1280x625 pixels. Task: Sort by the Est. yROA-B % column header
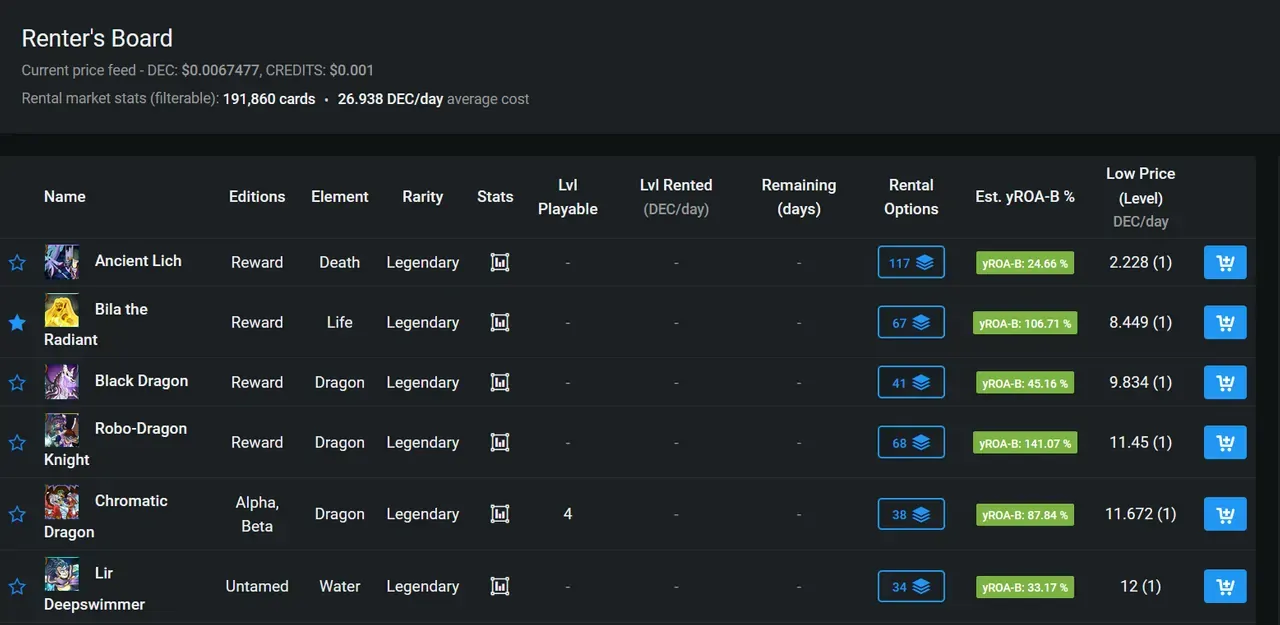tap(1025, 197)
